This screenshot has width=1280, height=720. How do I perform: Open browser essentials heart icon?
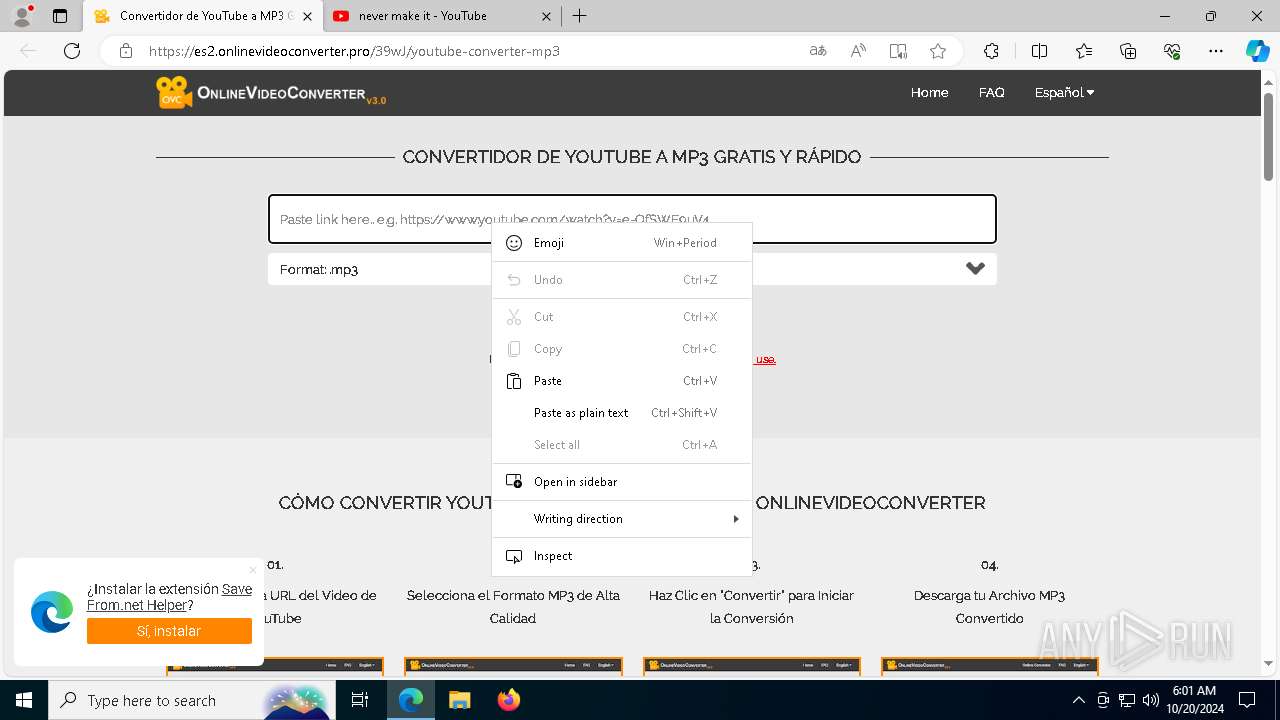pos(1172,51)
